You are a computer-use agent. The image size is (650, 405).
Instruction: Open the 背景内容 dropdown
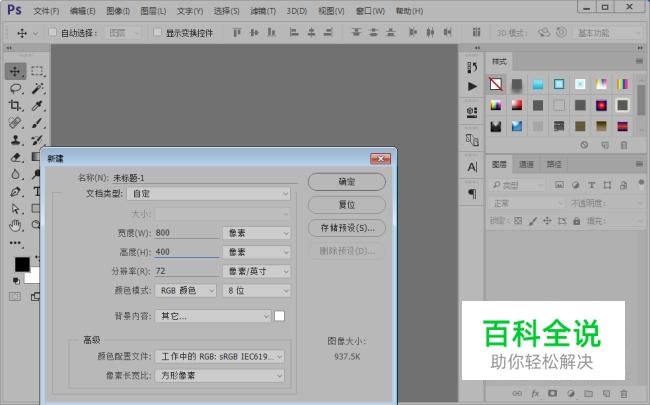click(x=213, y=316)
